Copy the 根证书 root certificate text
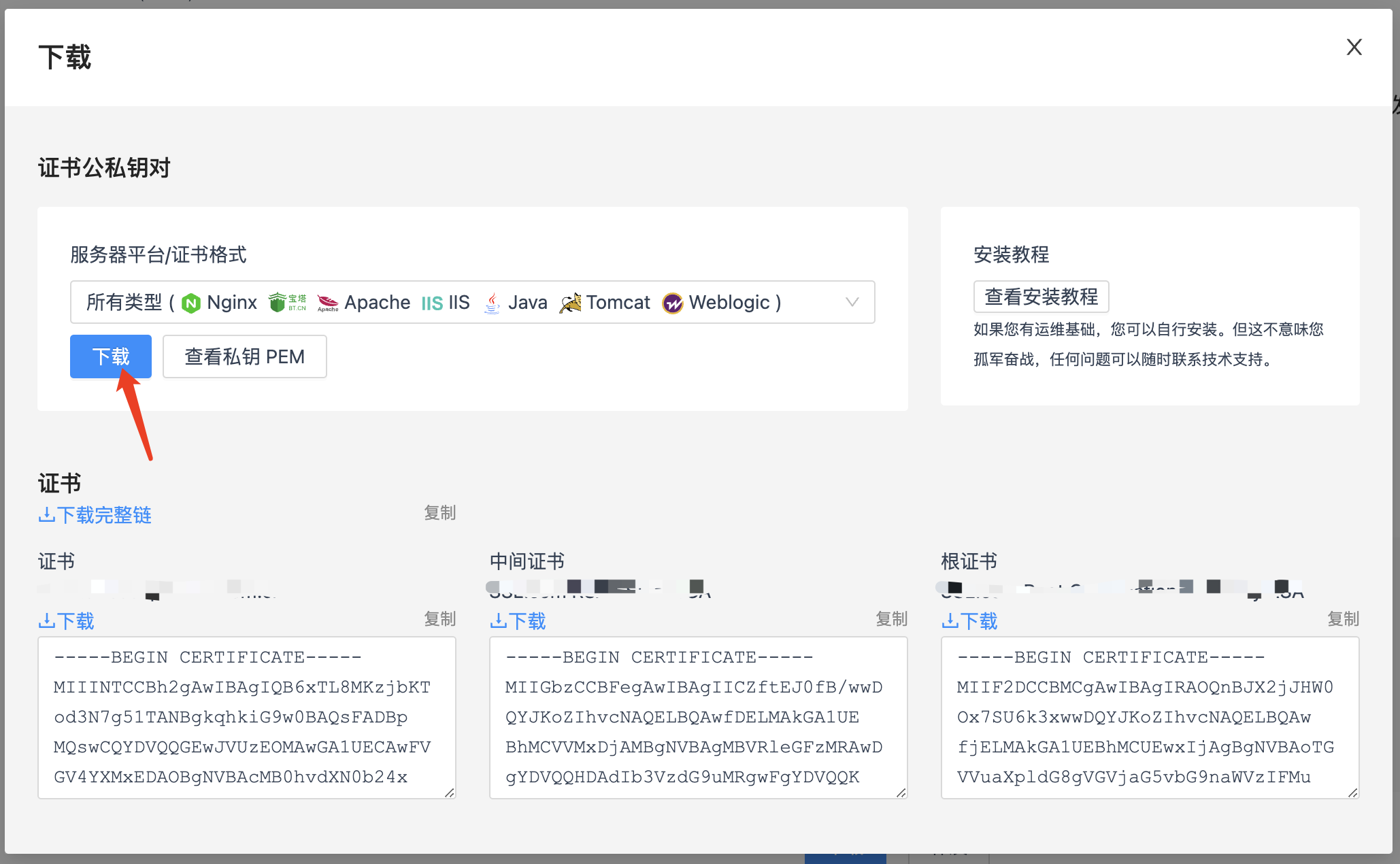 click(x=1343, y=618)
